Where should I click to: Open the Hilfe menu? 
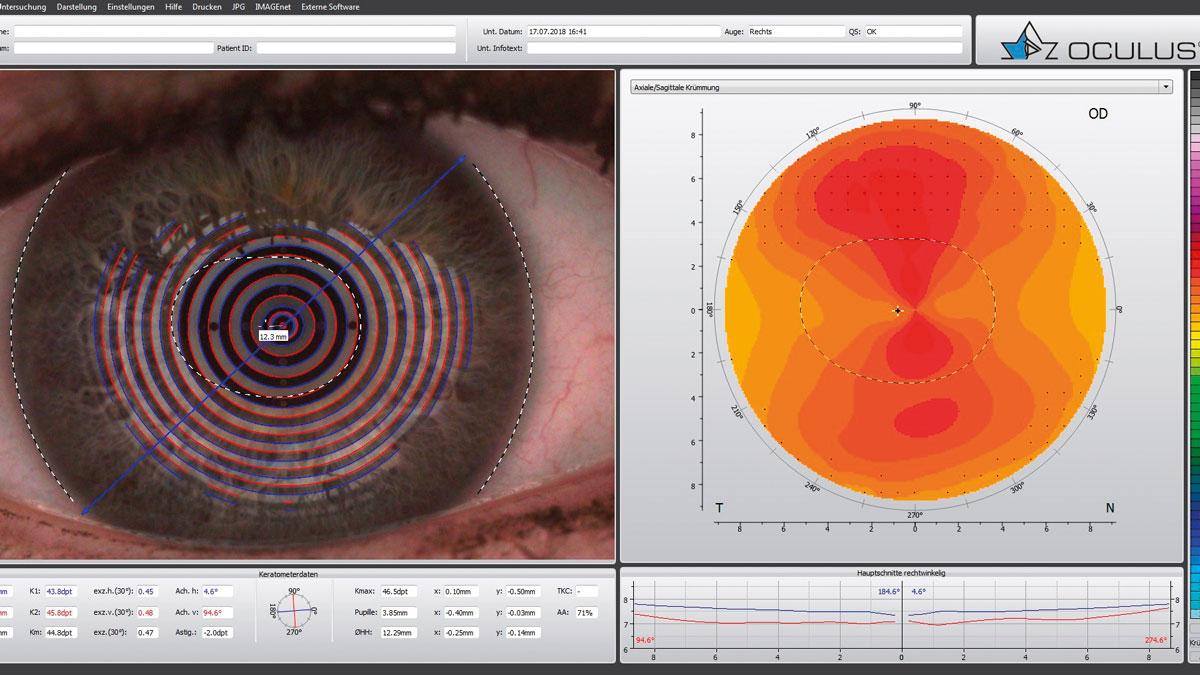point(174,7)
